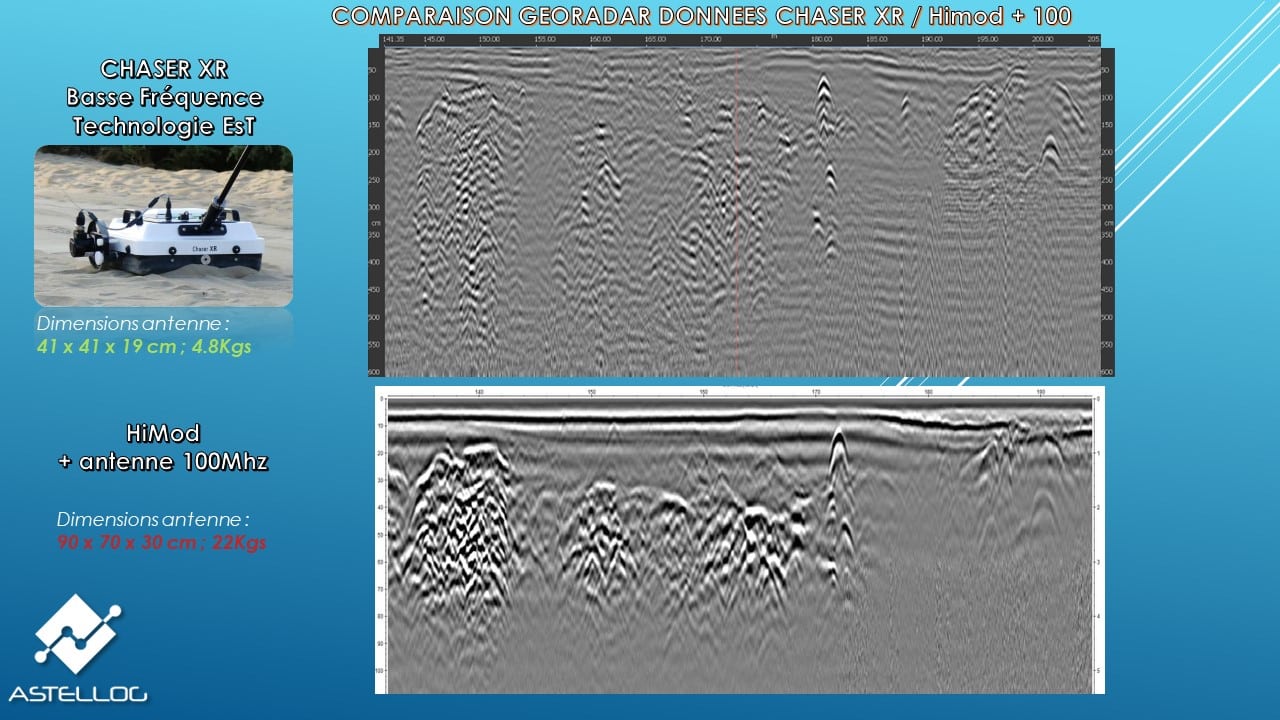Click the '170.00' distance label on top radargram

(x=711, y=39)
